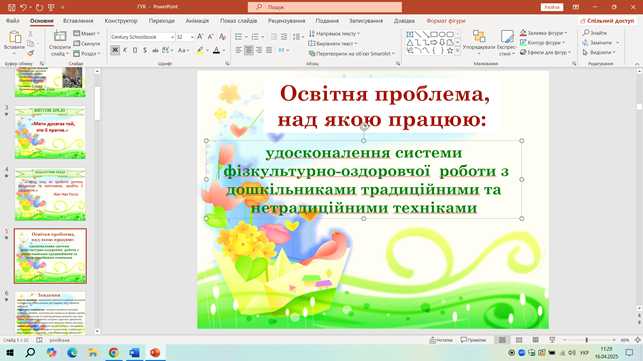Click the Redo arrow in the title bar

[x=39, y=7]
